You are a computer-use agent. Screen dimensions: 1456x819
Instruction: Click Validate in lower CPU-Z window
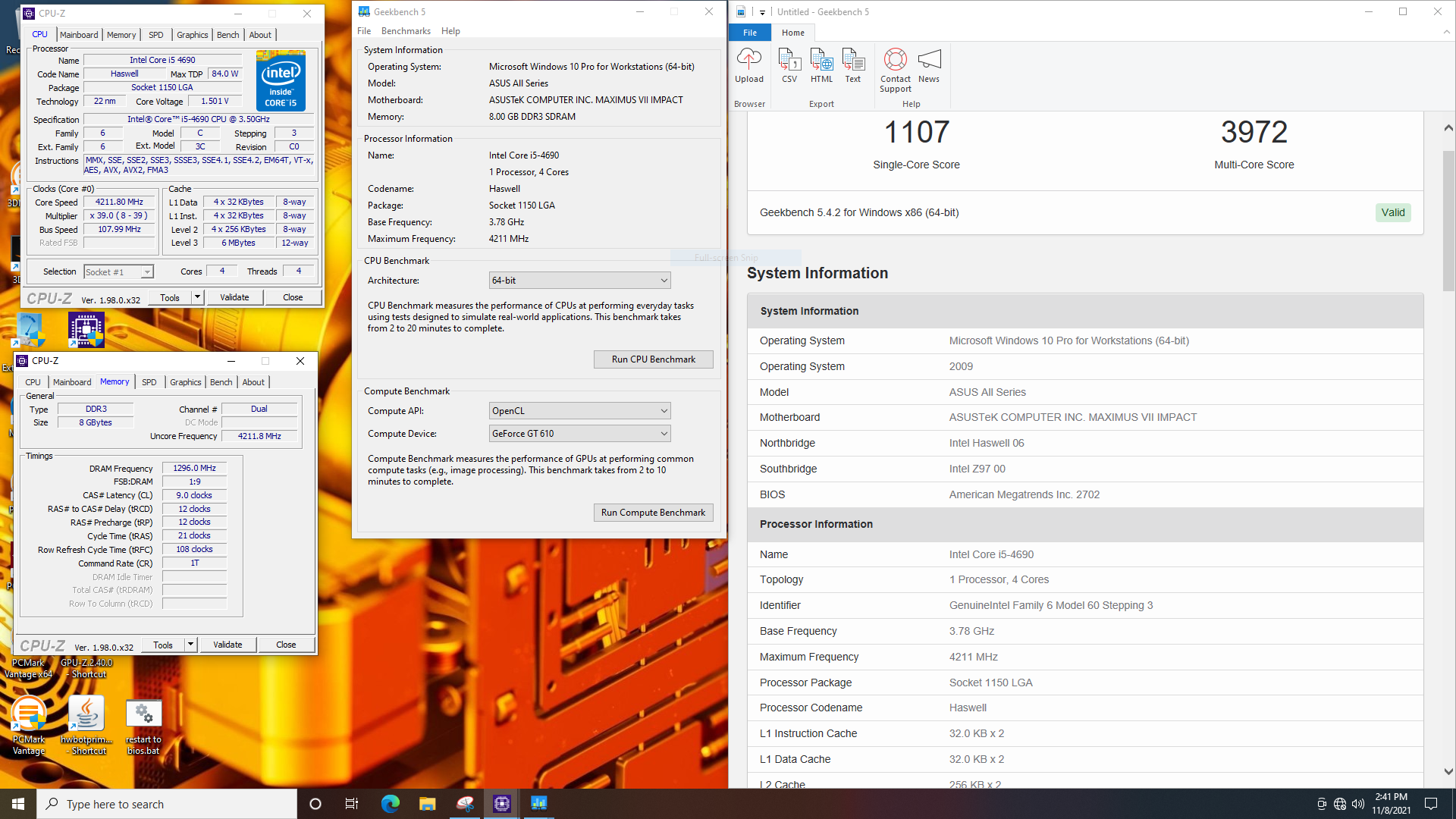pos(227,645)
